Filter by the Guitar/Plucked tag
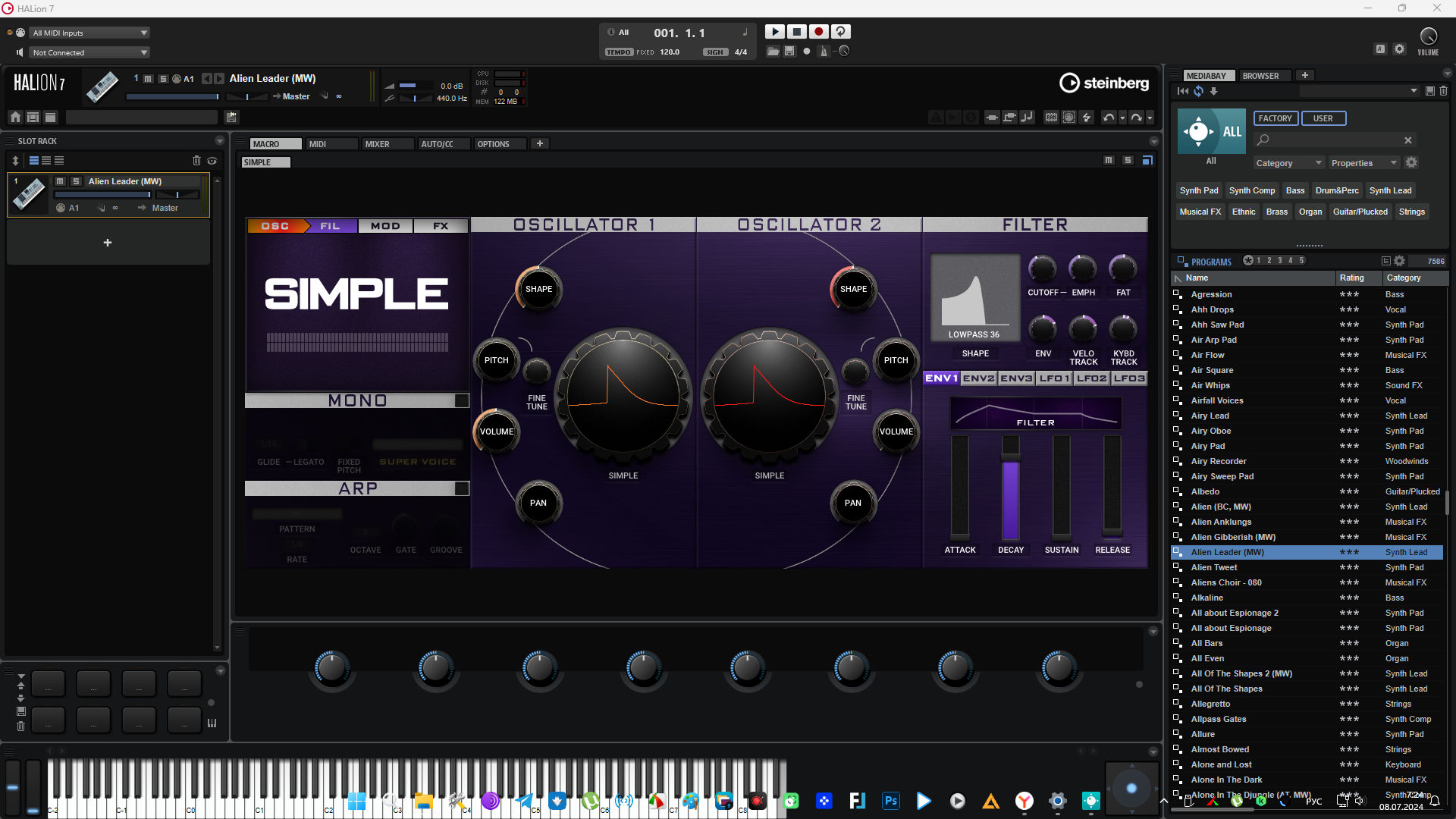Screen dimensions: 1456x819 pos(1360,212)
